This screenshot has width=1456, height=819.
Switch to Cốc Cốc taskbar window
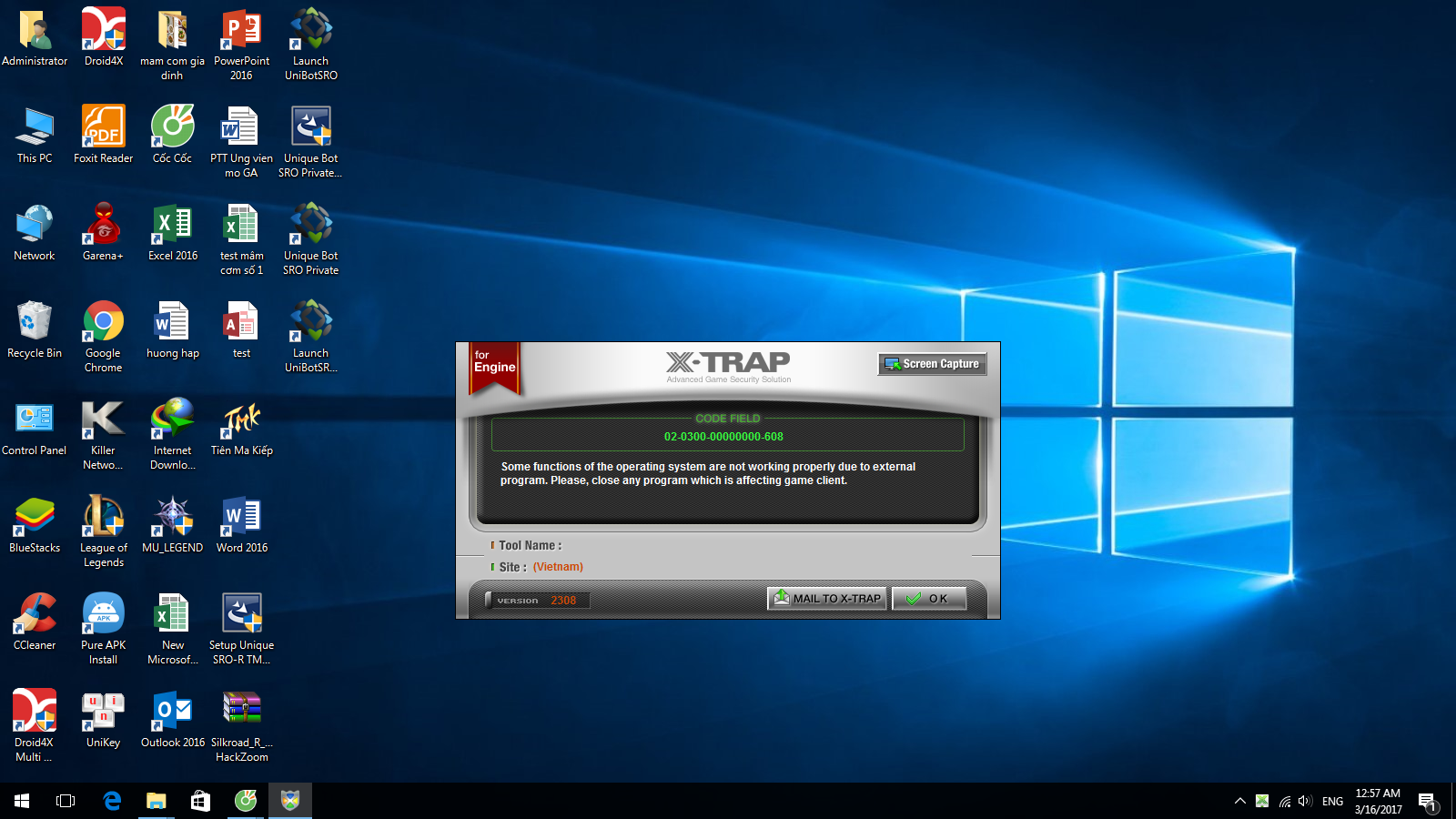[x=246, y=801]
